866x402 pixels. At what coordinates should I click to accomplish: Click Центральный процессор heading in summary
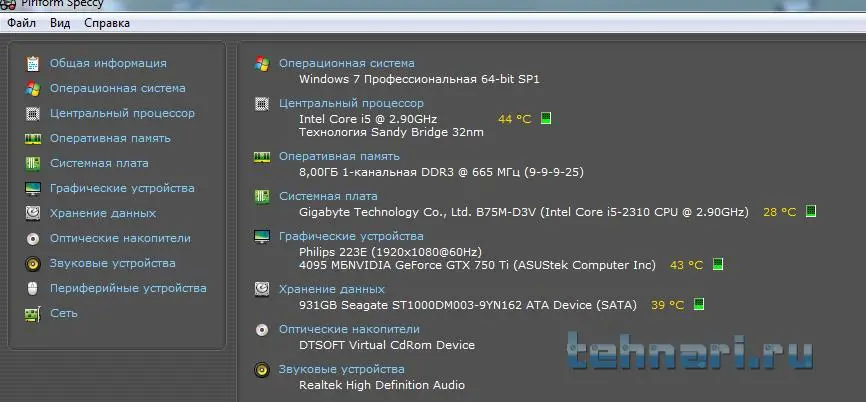351,103
